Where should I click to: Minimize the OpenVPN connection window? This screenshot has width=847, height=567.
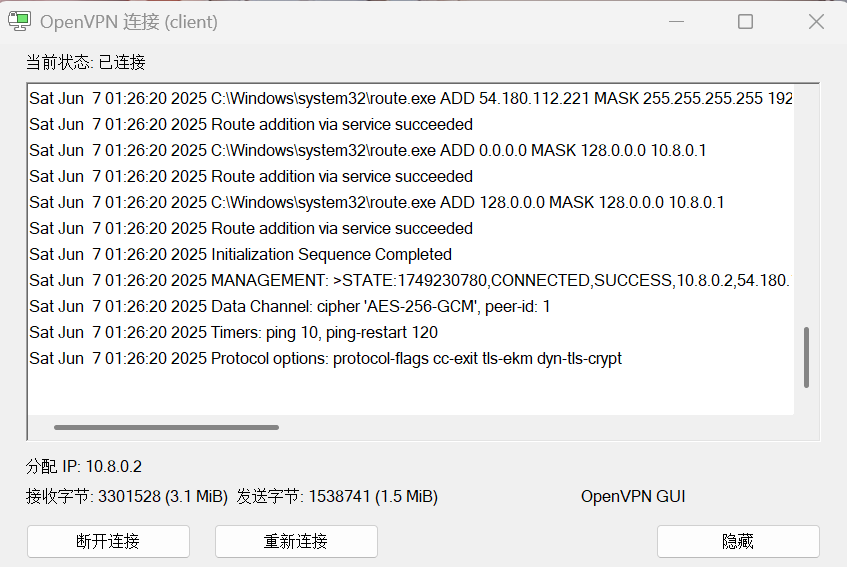tap(676, 22)
